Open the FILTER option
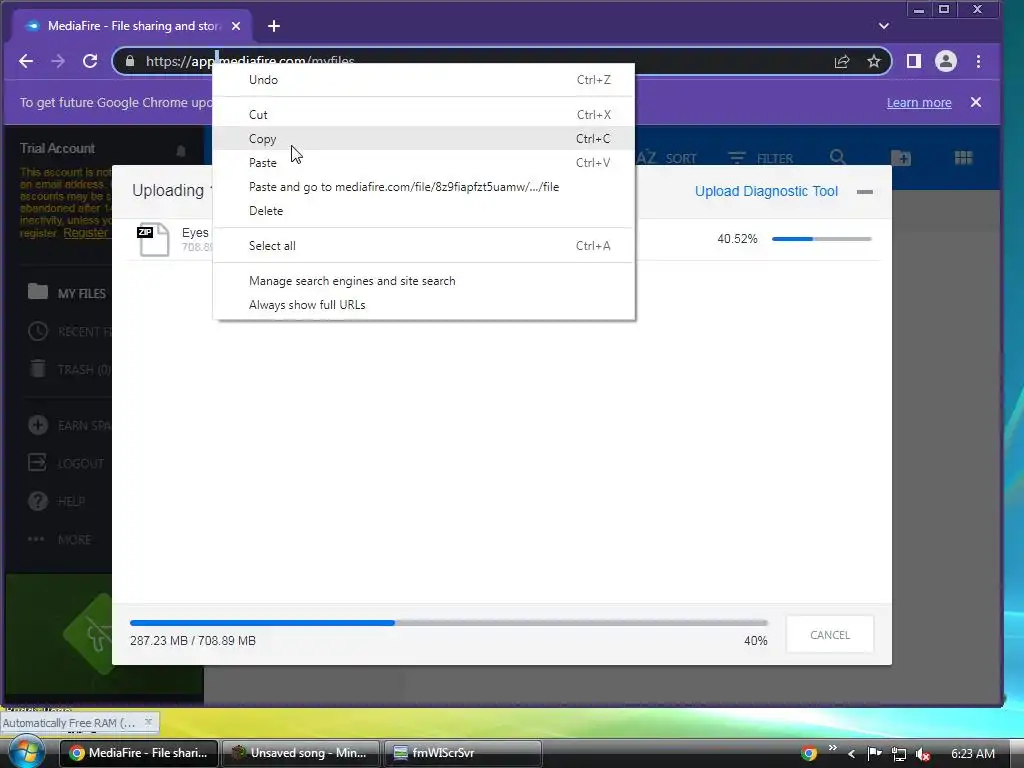The image size is (1024, 768). click(760, 158)
